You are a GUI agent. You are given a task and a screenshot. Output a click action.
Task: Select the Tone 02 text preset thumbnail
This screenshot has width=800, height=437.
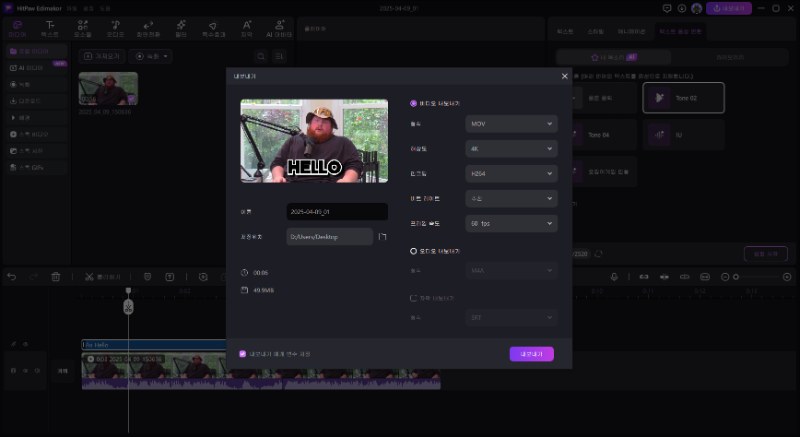click(684, 97)
